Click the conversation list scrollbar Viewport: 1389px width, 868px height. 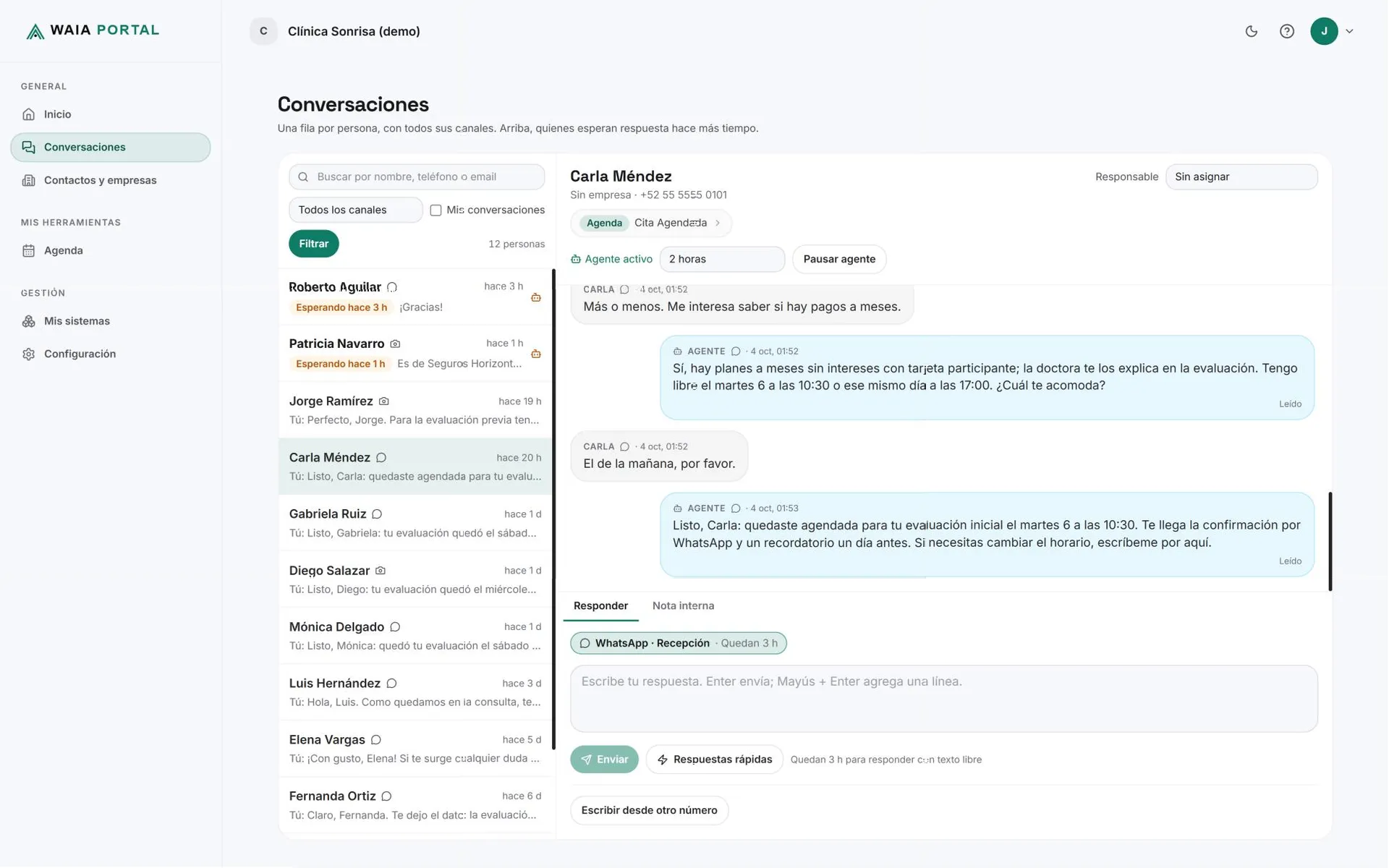click(553, 509)
